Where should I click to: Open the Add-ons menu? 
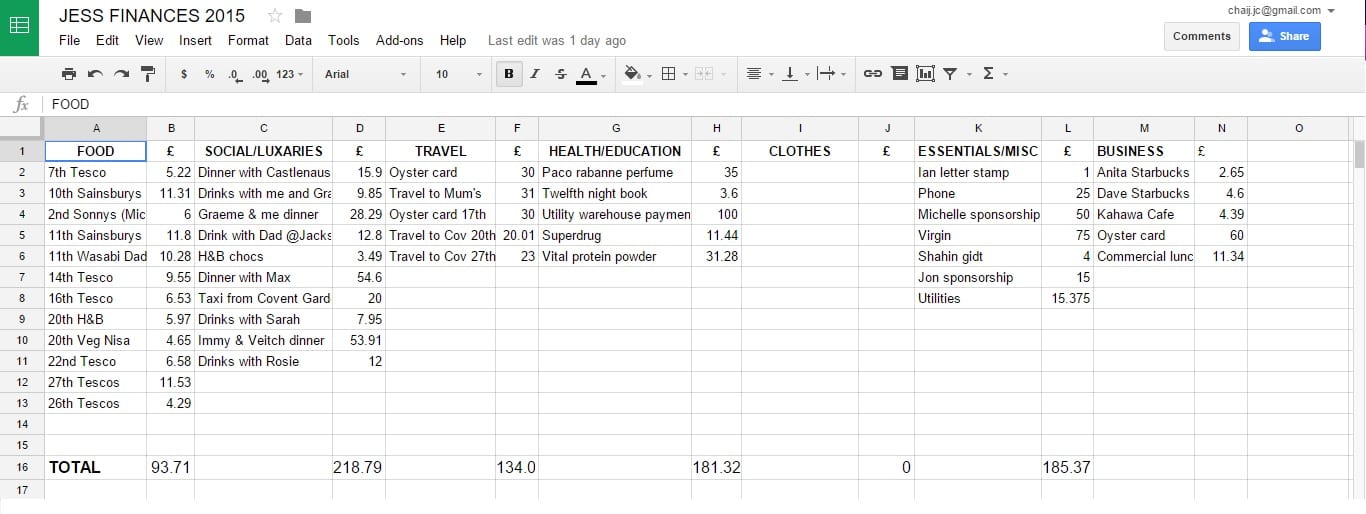pos(399,41)
